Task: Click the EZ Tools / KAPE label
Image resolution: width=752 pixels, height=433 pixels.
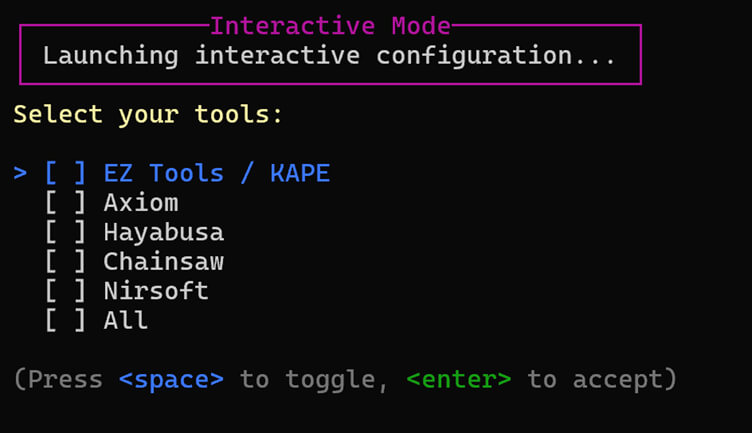Action: tap(216, 174)
